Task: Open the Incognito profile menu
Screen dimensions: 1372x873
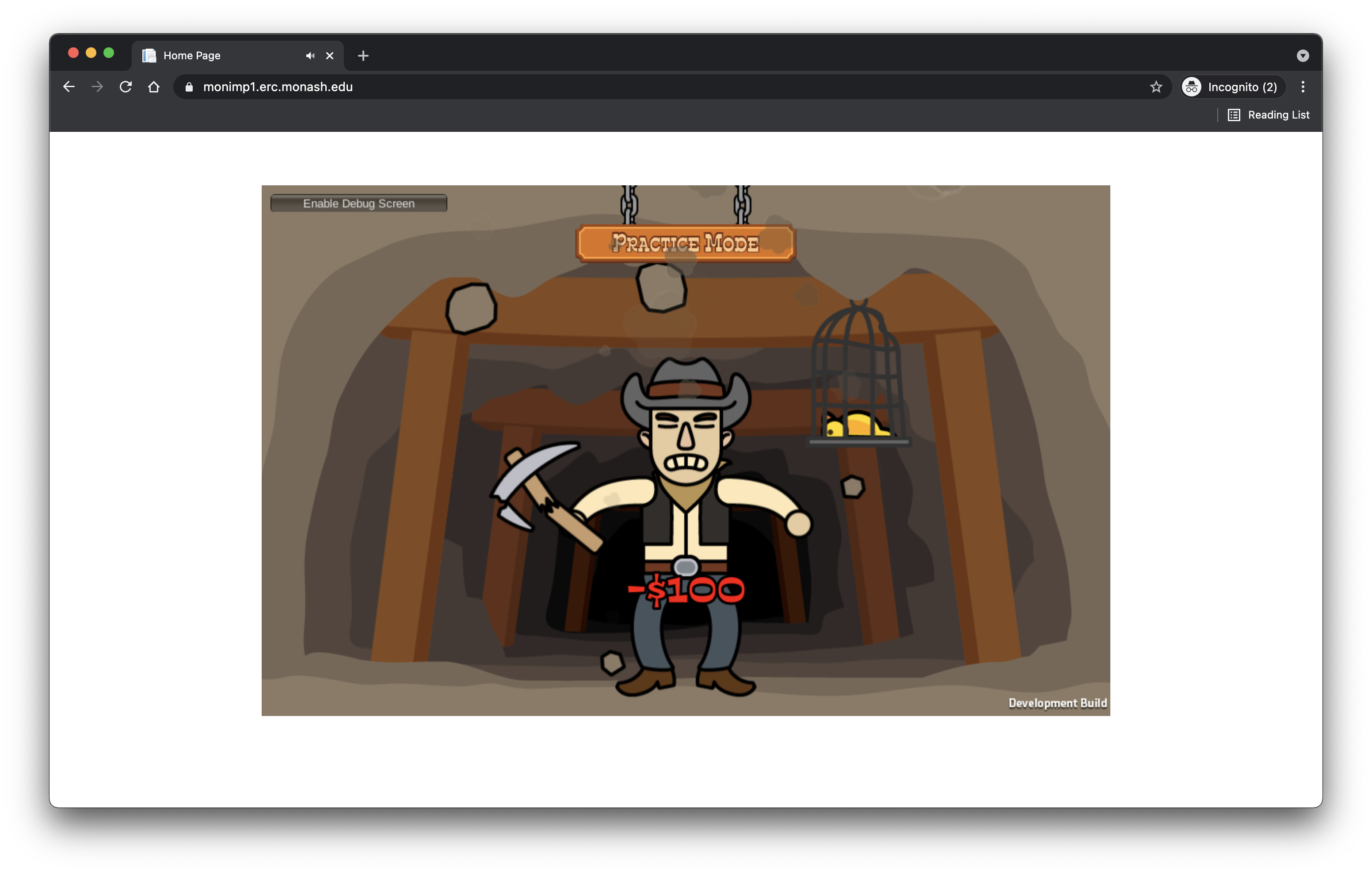Action: point(1233,87)
